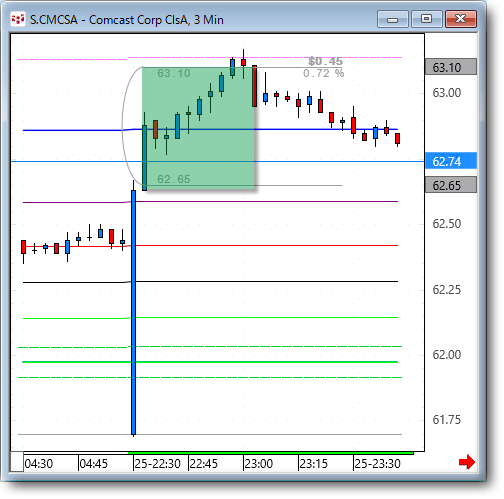Click the 62.00 price scale label
The width and height of the screenshot is (504, 499).
pos(447,355)
